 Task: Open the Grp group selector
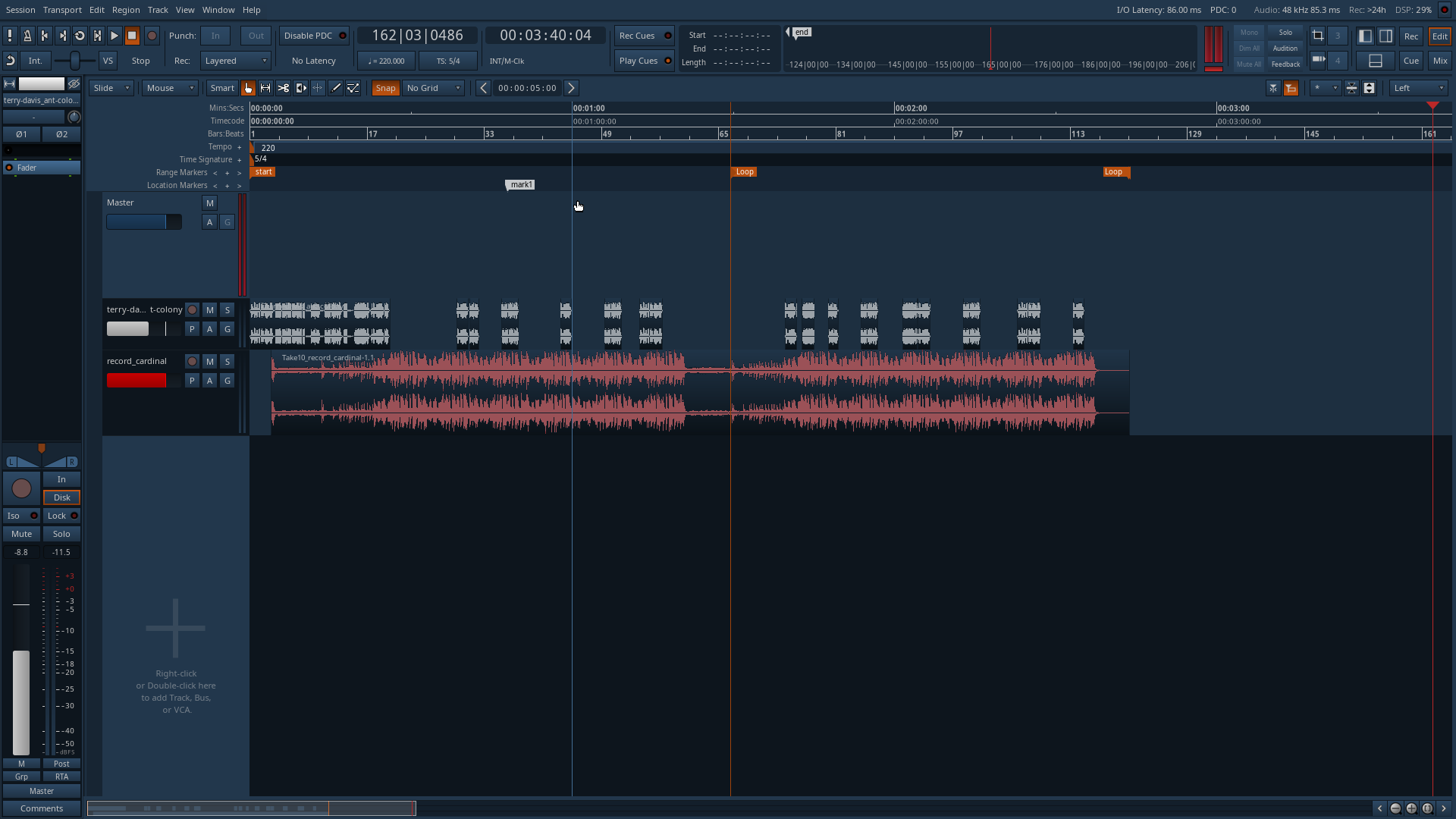[21, 777]
